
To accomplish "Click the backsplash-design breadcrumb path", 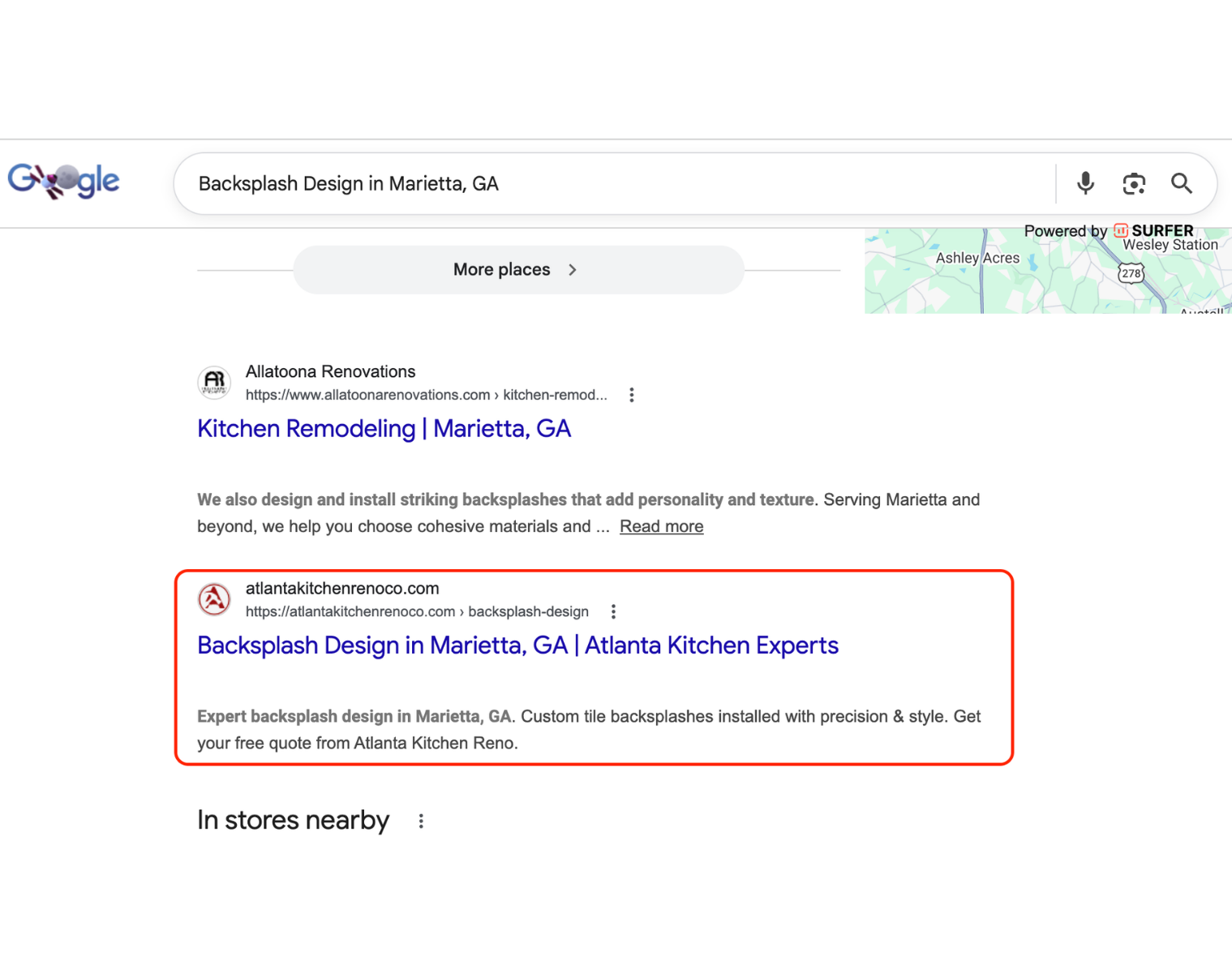I will 528,611.
